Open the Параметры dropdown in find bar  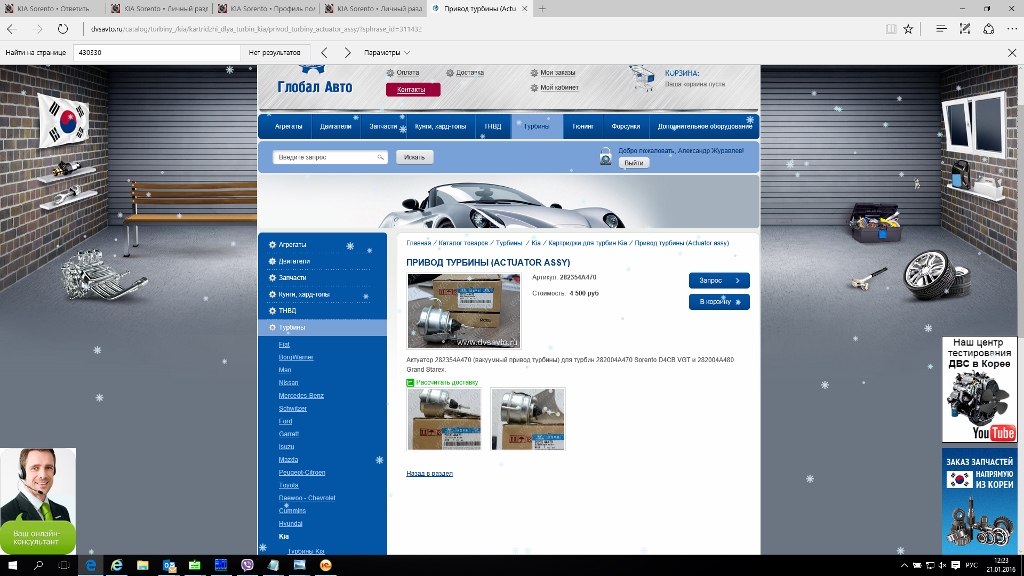click(x=387, y=52)
